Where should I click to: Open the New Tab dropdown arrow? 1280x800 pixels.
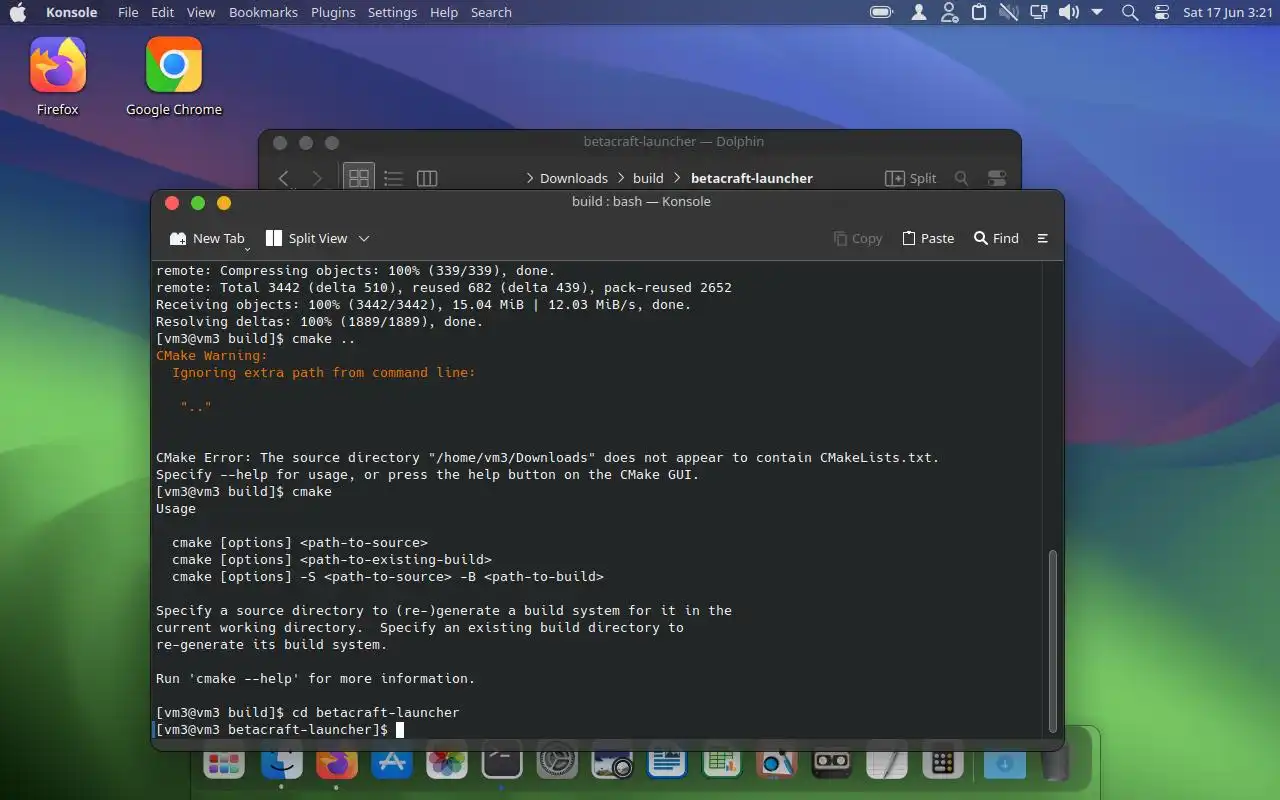pyautogui.click(x=247, y=248)
